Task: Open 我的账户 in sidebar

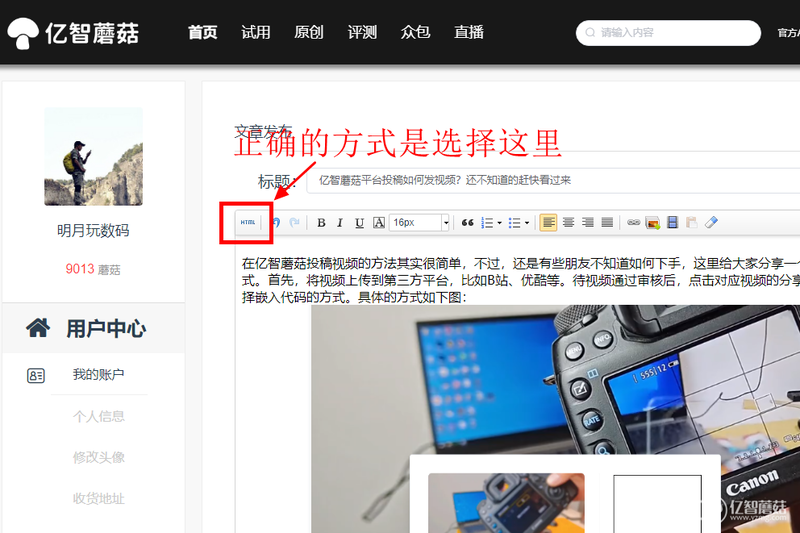Action: [98, 374]
